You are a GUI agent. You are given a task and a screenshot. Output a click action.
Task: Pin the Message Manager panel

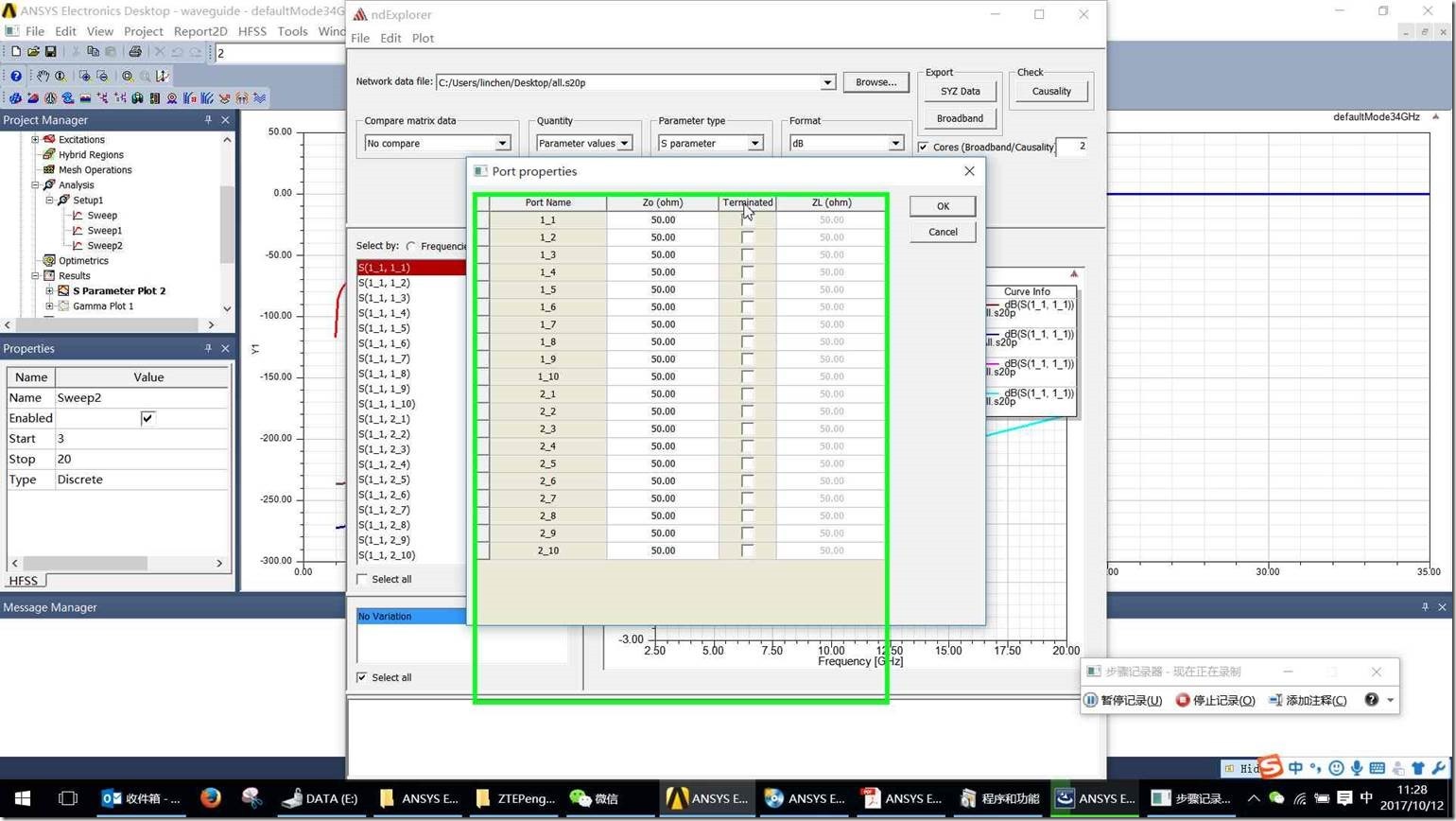1425,607
